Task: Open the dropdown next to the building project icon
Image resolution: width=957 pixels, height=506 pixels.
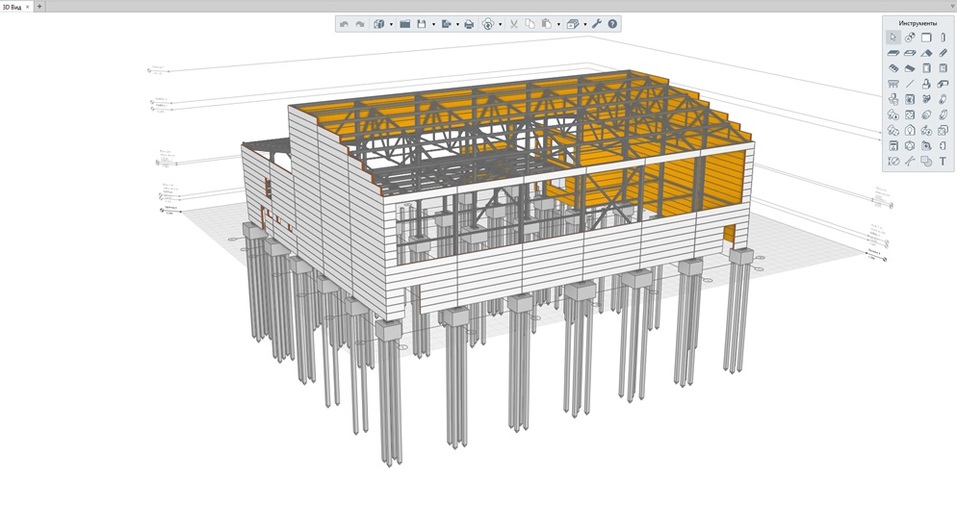Action: (391, 24)
